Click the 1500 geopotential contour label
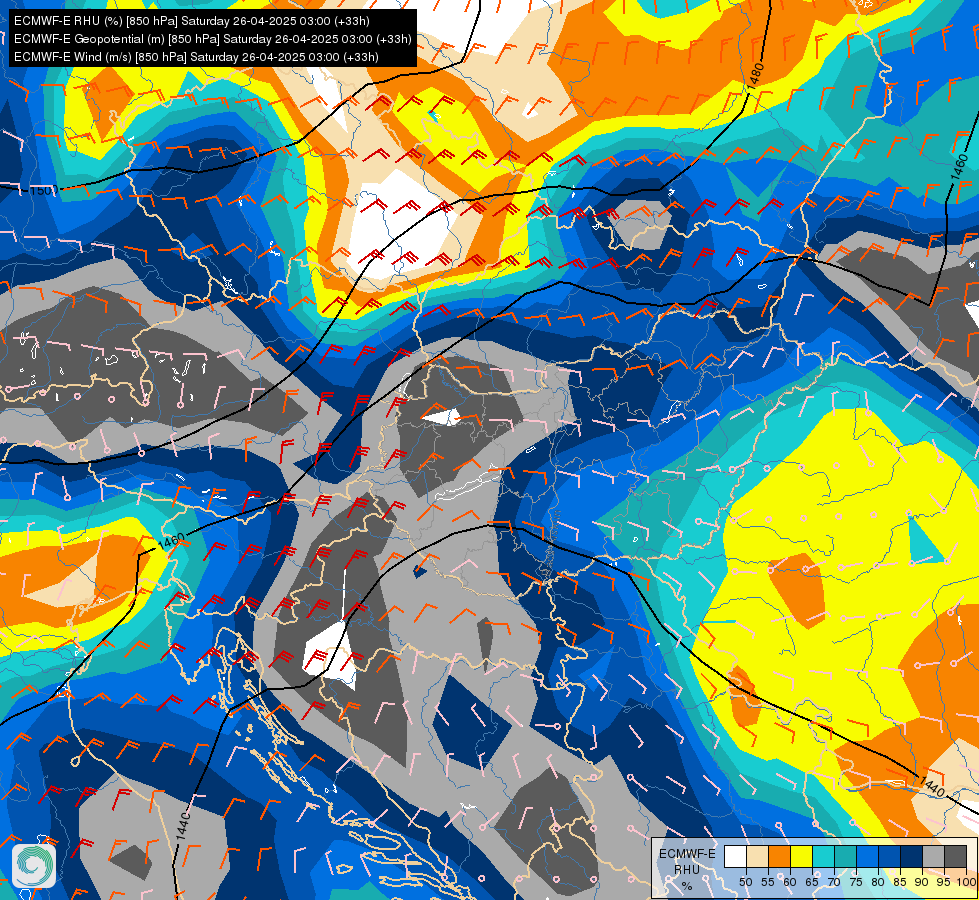The image size is (979, 900). point(43,190)
